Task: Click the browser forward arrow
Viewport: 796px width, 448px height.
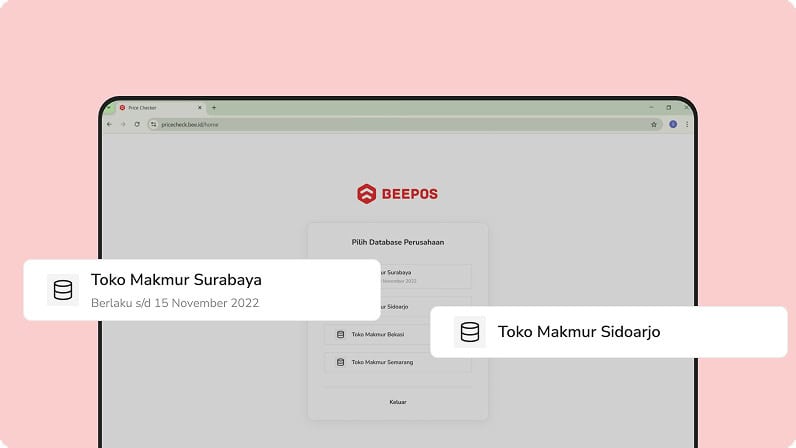Action: click(123, 124)
